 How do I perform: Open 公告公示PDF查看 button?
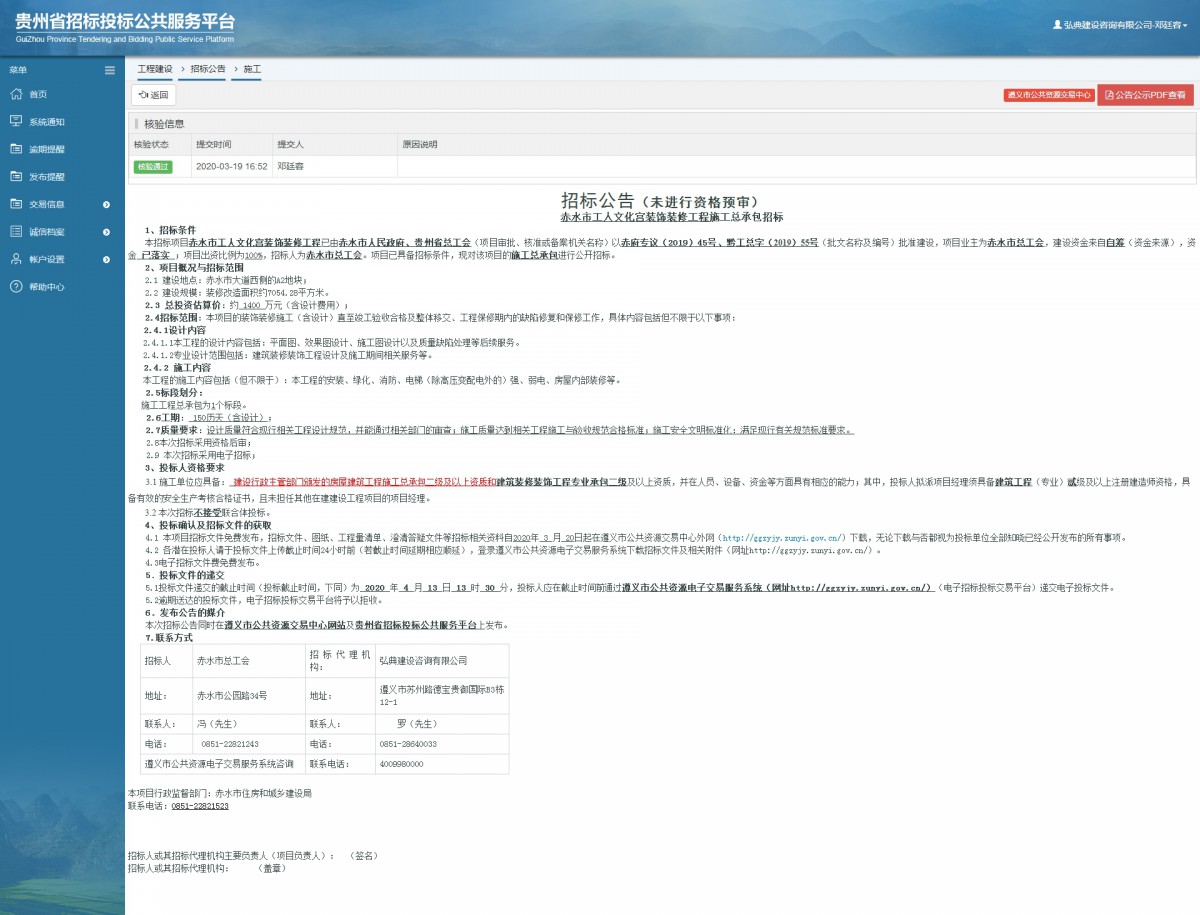(x=1145, y=95)
